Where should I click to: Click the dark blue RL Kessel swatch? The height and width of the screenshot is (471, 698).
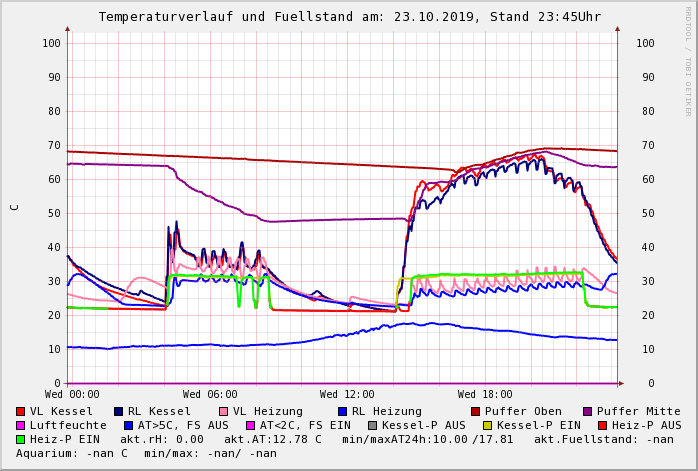click(x=118, y=411)
